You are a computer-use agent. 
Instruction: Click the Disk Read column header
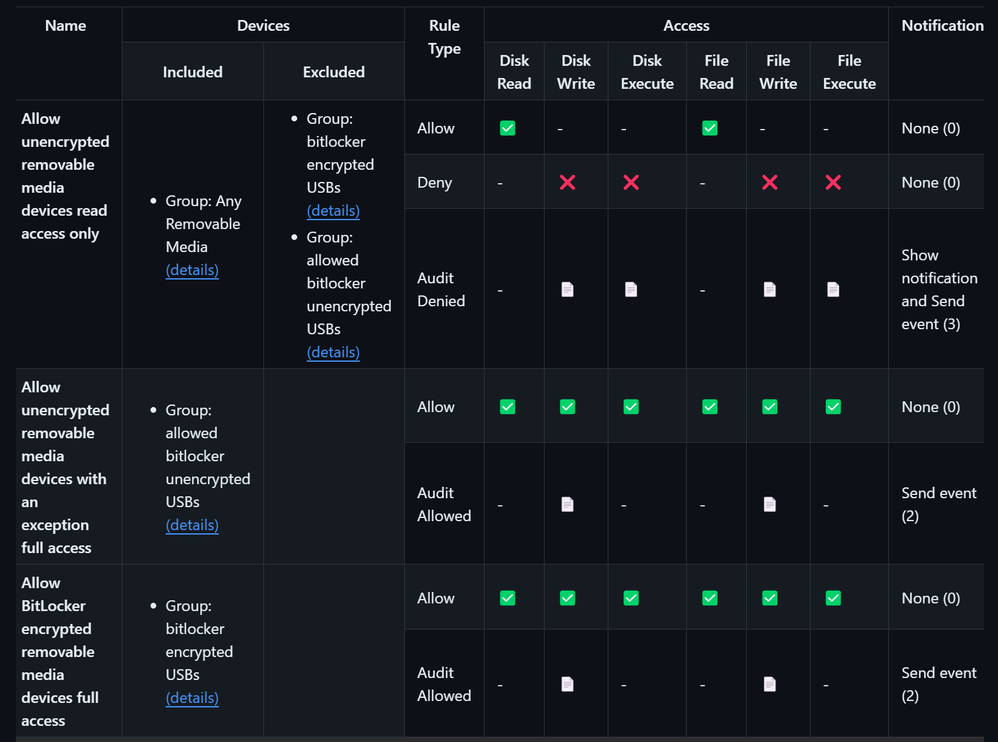point(514,72)
